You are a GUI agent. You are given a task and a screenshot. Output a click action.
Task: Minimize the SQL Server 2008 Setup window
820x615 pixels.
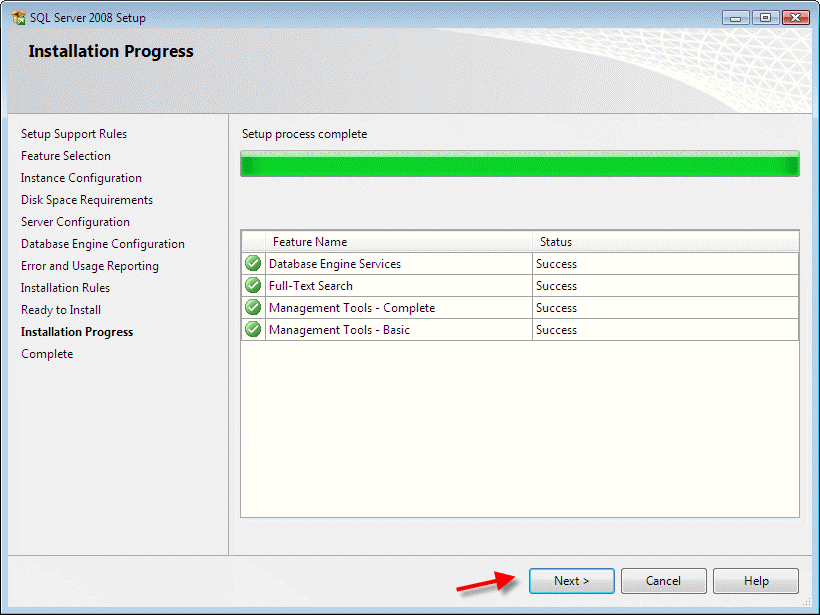(736, 18)
